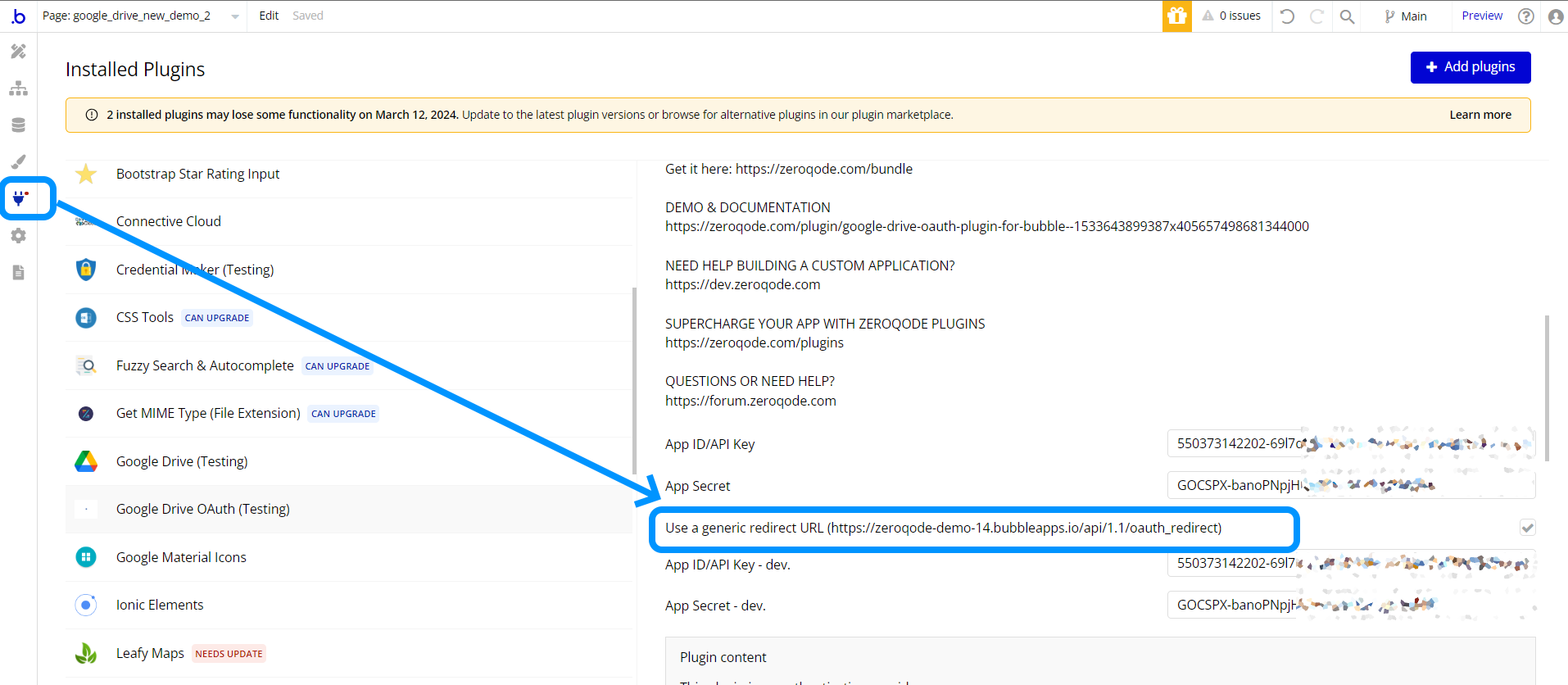
Task: Click CAN UPGRADE badge for Fuzzy Search
Action: coord(338,366)
